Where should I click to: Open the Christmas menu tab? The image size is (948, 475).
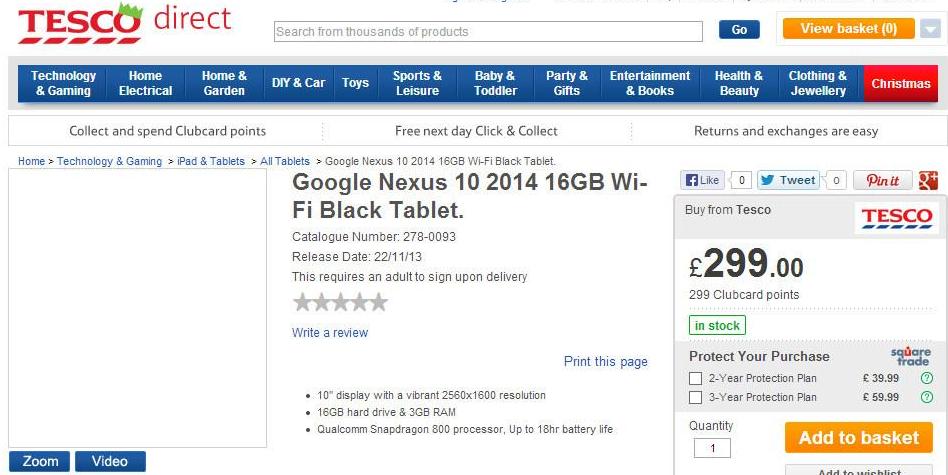[900, 83]
